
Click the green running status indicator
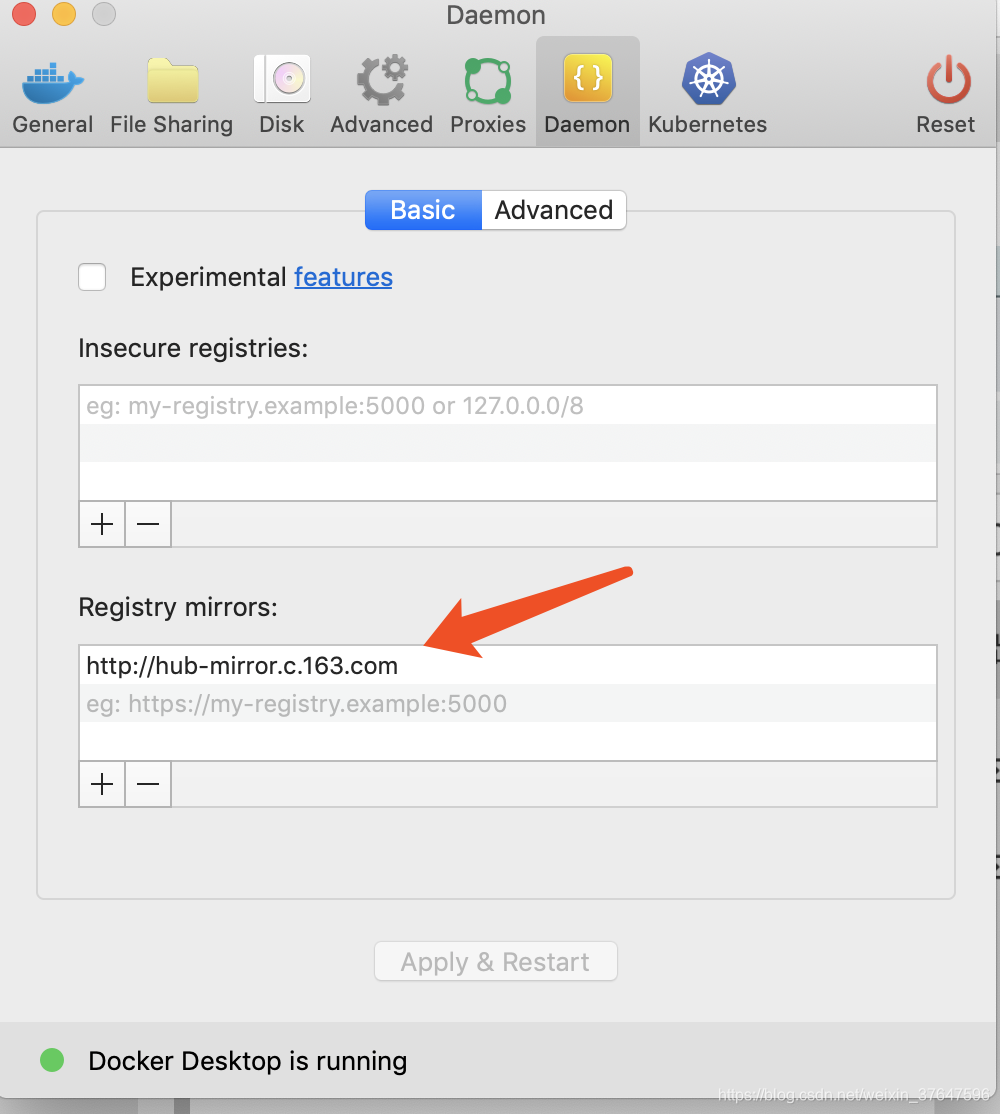pos(52,1060)
